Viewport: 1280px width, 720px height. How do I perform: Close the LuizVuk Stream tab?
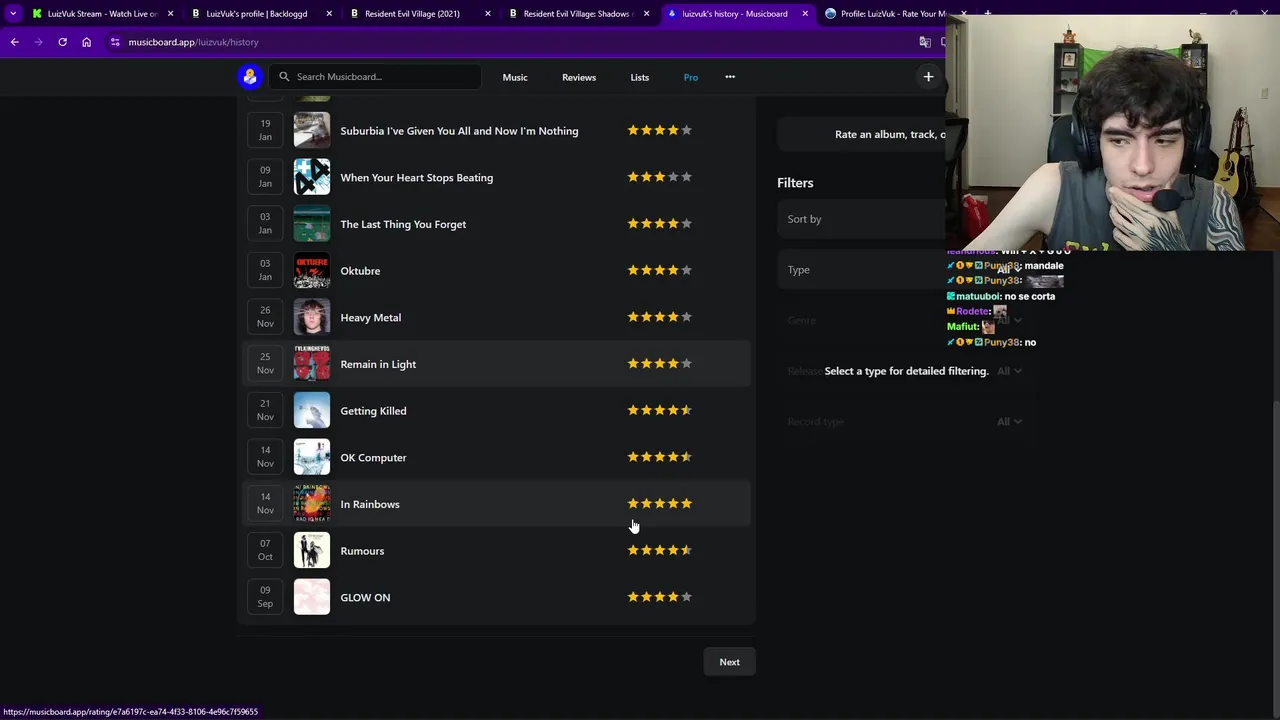pyautogui.click(x=171, y=14)
